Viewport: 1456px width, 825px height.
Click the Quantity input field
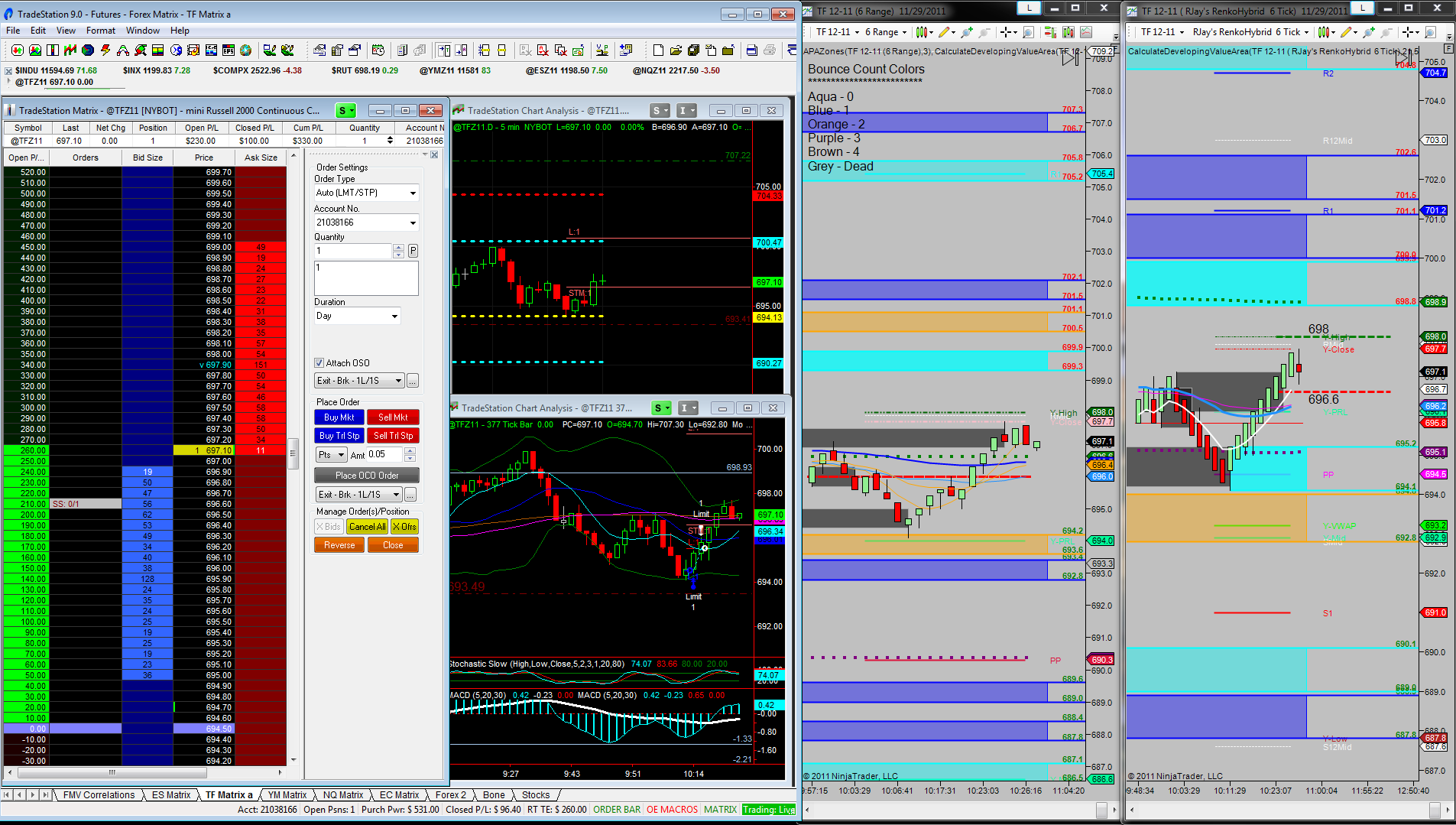tap(353, 251)
